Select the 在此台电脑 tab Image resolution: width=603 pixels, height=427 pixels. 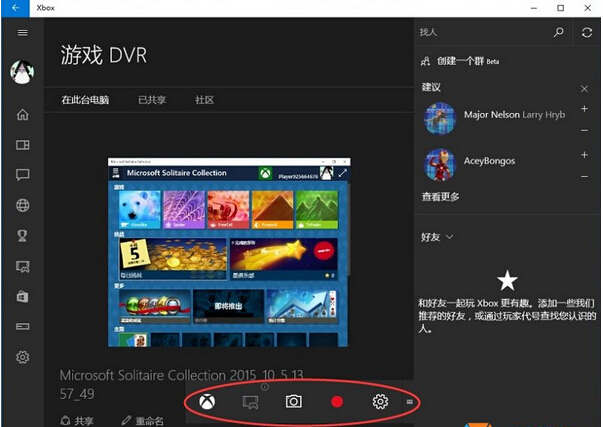point(85,100)
